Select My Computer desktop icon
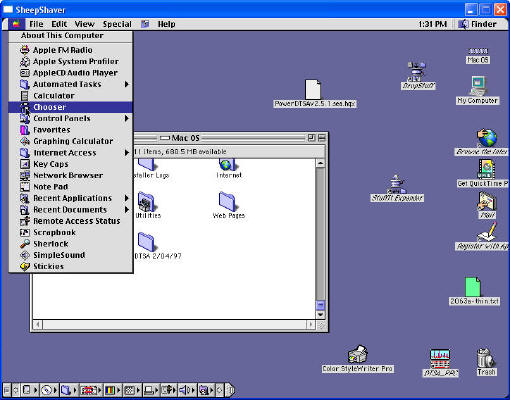 tap(478, 90)
